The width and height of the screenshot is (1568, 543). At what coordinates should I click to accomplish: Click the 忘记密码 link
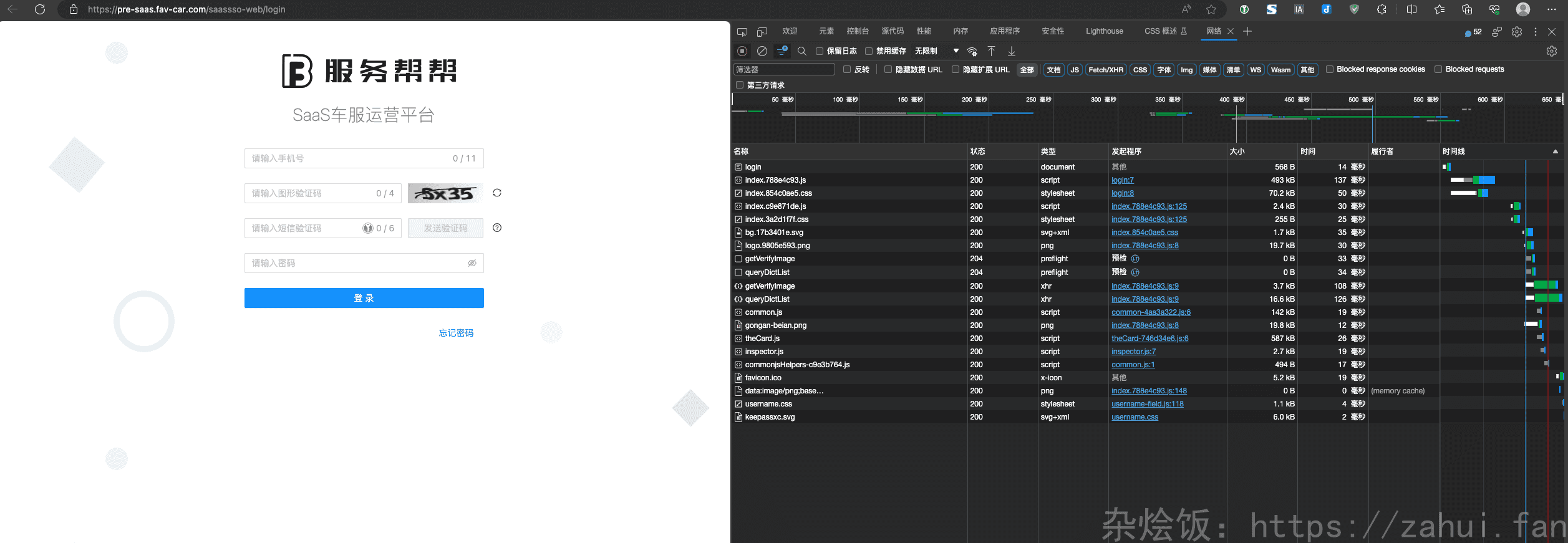tap(456, 333)
